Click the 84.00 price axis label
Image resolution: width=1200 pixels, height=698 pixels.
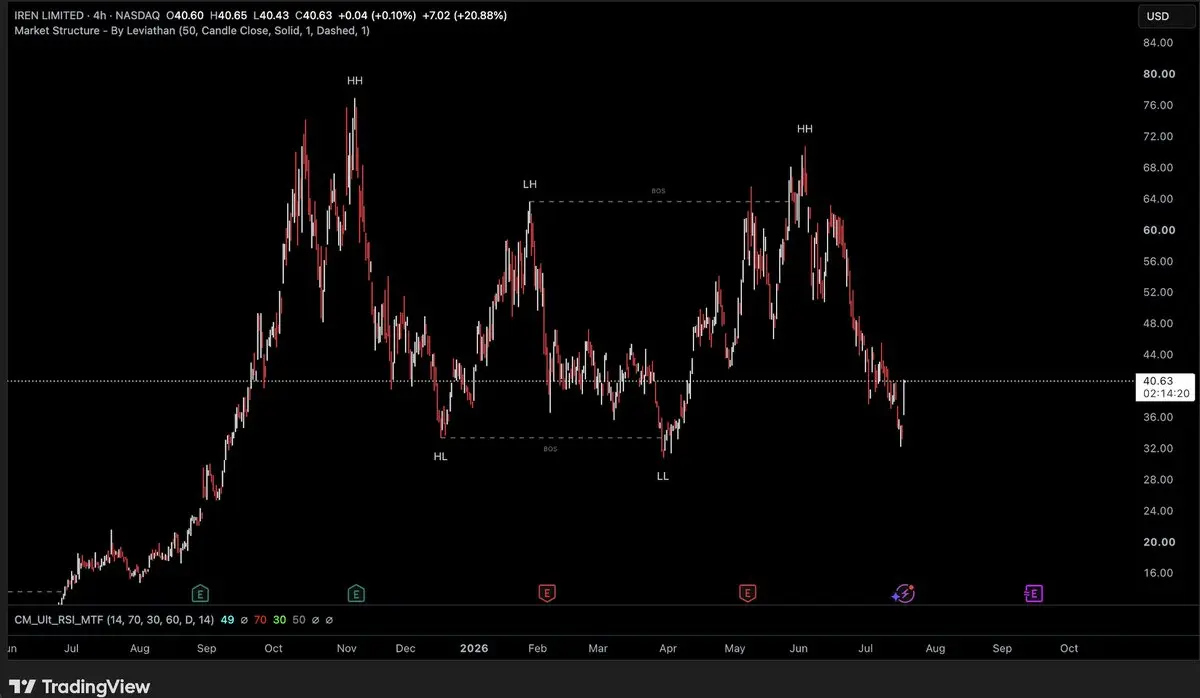click(x=1158, y=43)
